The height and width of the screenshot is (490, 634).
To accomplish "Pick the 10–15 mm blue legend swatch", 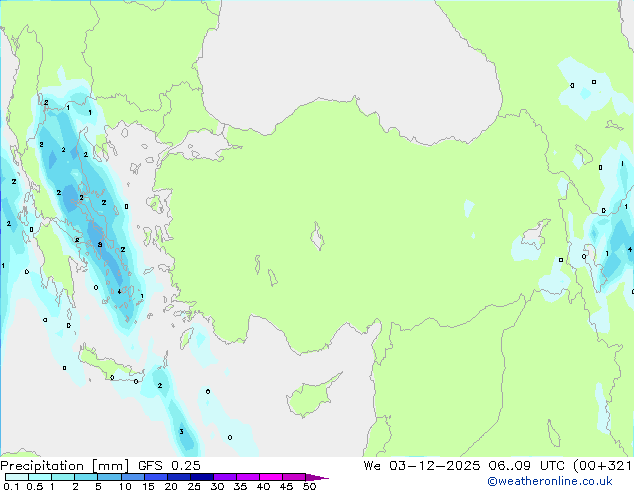I will 133,477.
